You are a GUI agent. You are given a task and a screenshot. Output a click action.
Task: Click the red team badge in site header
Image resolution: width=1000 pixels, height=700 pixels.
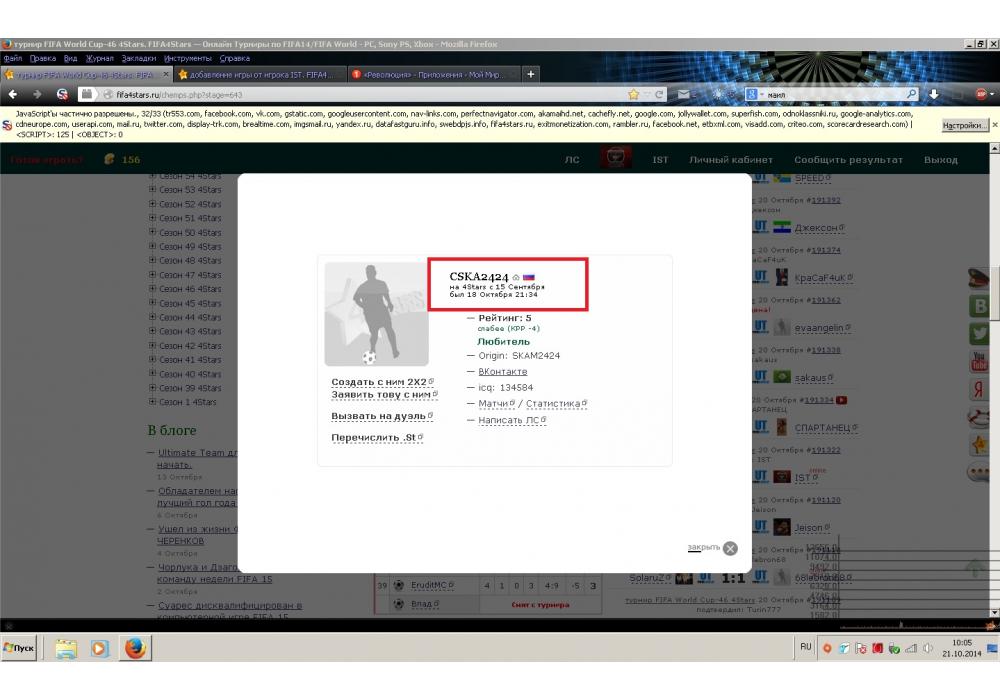point(615,157)
